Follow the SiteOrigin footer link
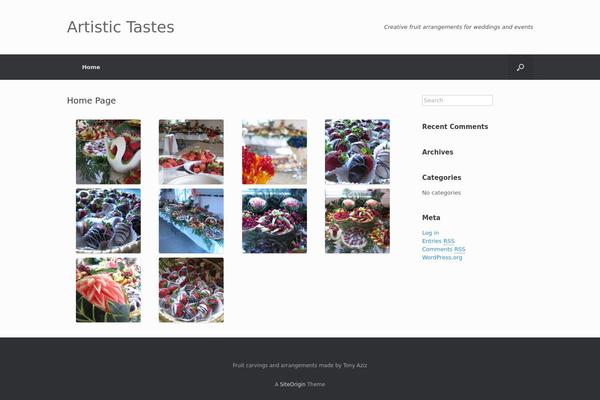The image size is (600, 400). tap(292, 384)
